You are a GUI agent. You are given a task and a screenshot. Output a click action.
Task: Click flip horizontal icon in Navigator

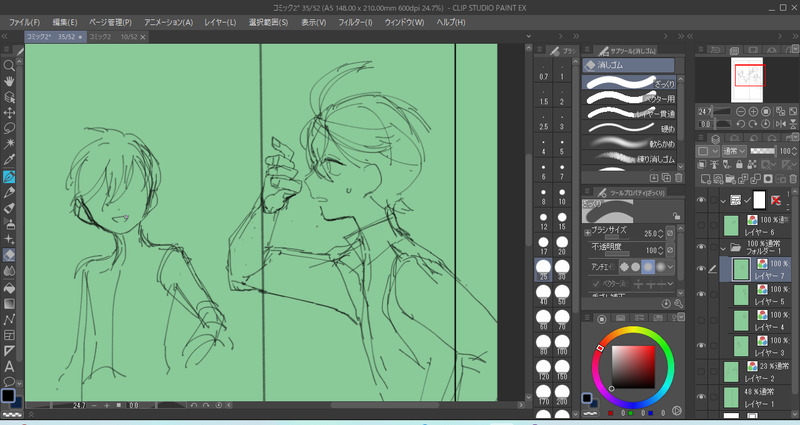click(781, 124)
